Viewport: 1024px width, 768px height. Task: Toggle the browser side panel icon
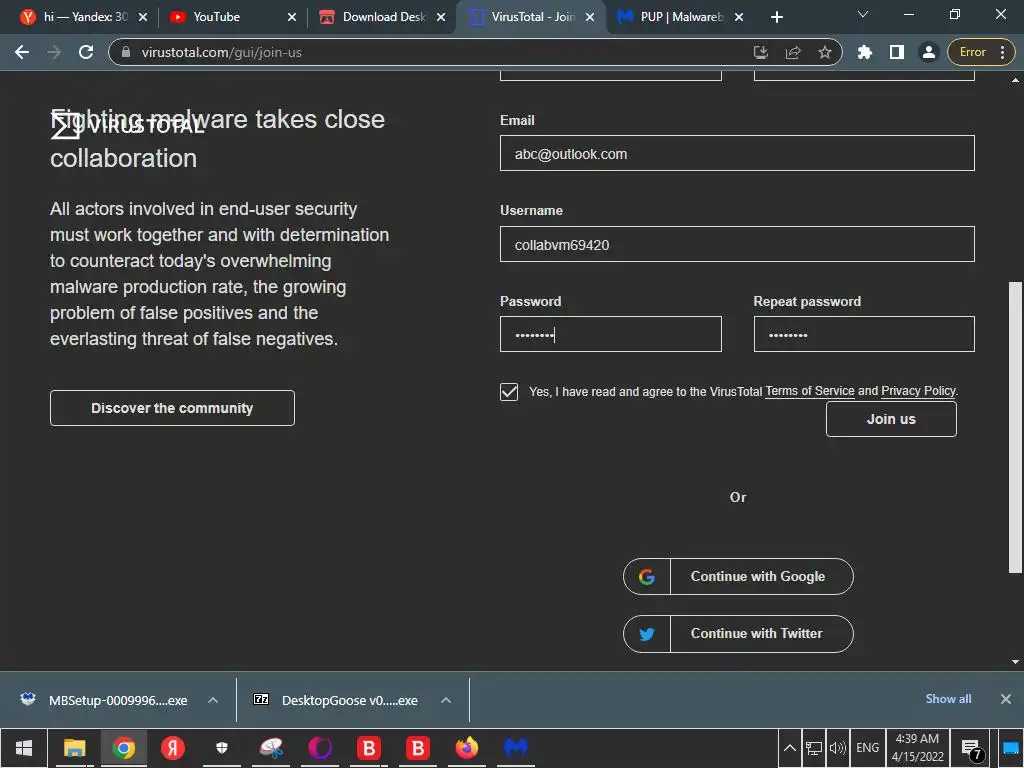[897, 52]
